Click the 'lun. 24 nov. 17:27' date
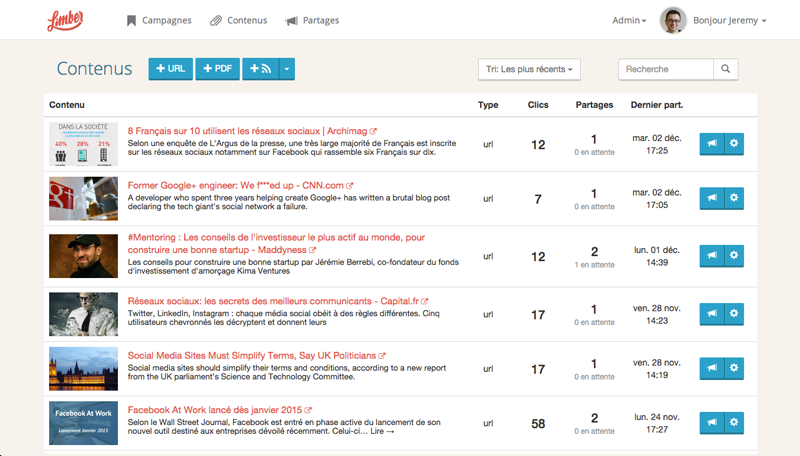The image size is (800, 456). click(657, 423)
